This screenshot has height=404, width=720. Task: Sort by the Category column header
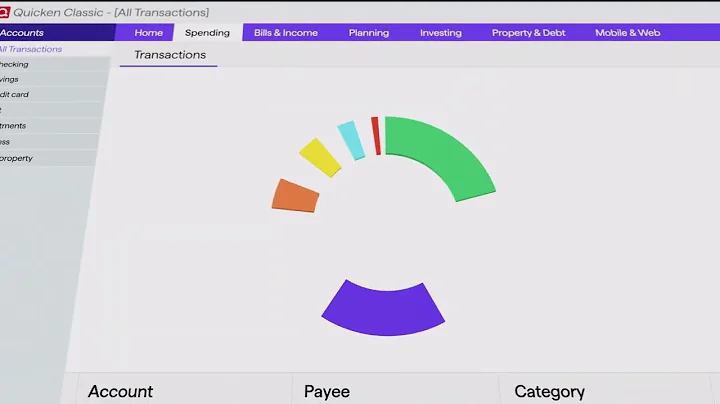pyautogui.click(x=550, y=392)
